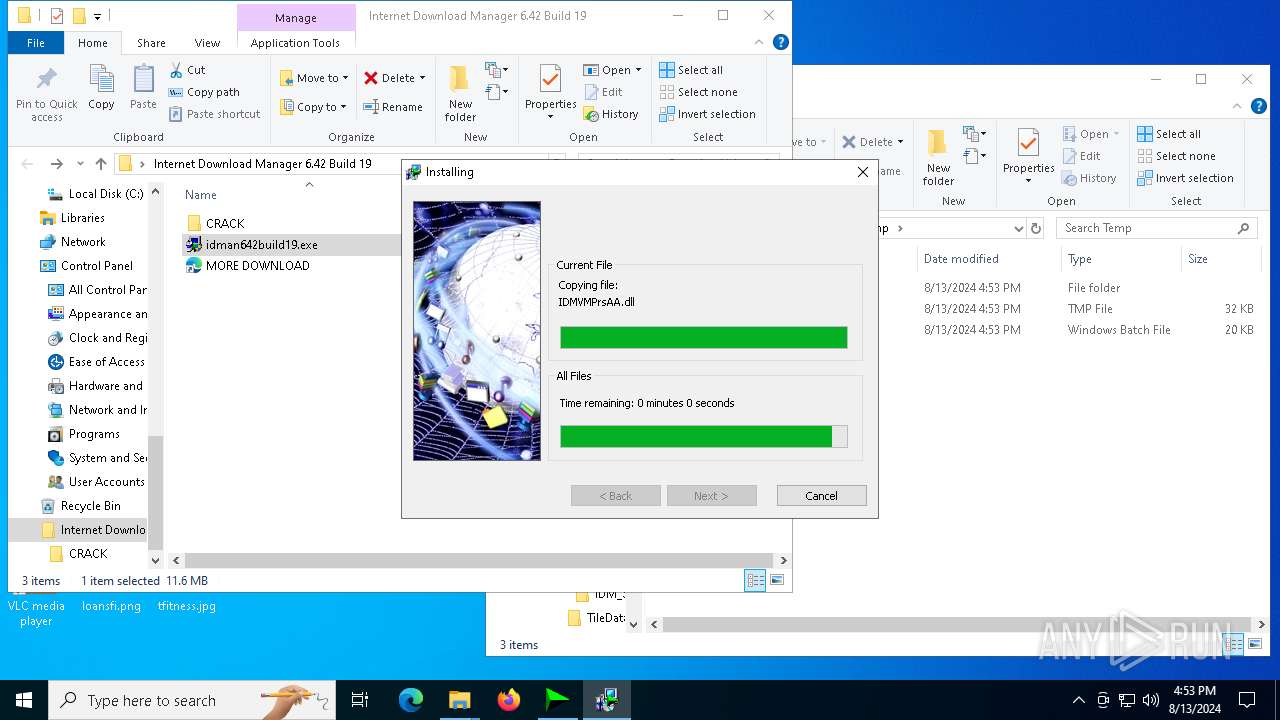Close the Installing dialog
1280x720 pixels.
click(x=862, y=172)
